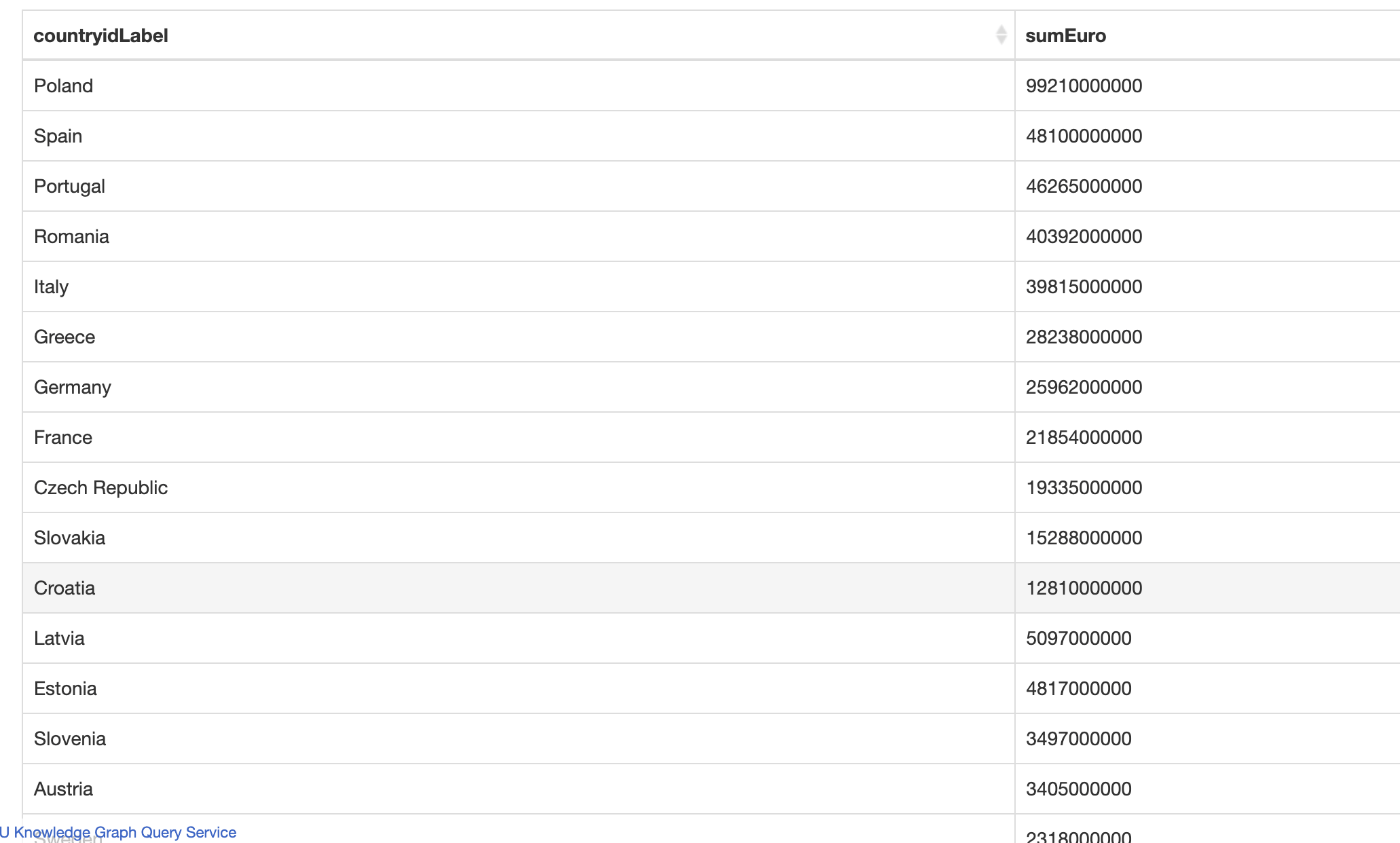Select the Portugal table cell
The height and width of the screenshot is (843, 1400).
tap(69, 186)
